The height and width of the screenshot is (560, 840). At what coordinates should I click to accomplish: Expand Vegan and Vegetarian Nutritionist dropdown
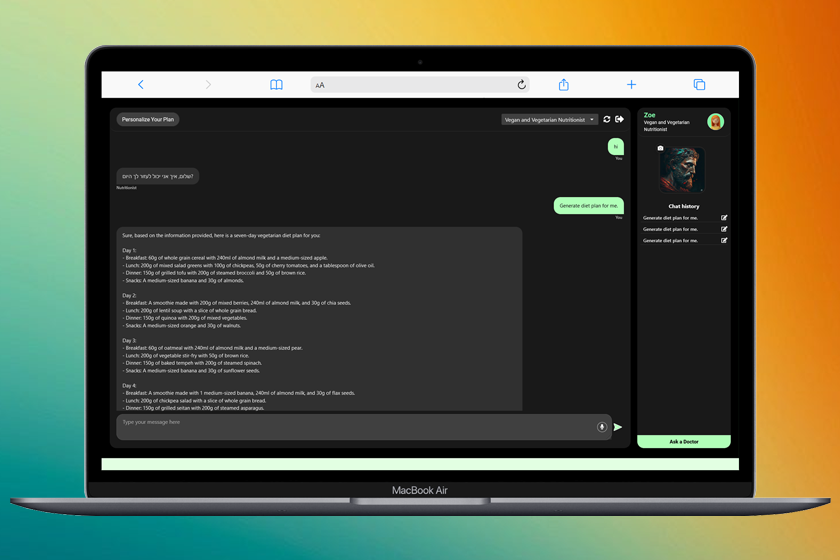tap(550, 120)
